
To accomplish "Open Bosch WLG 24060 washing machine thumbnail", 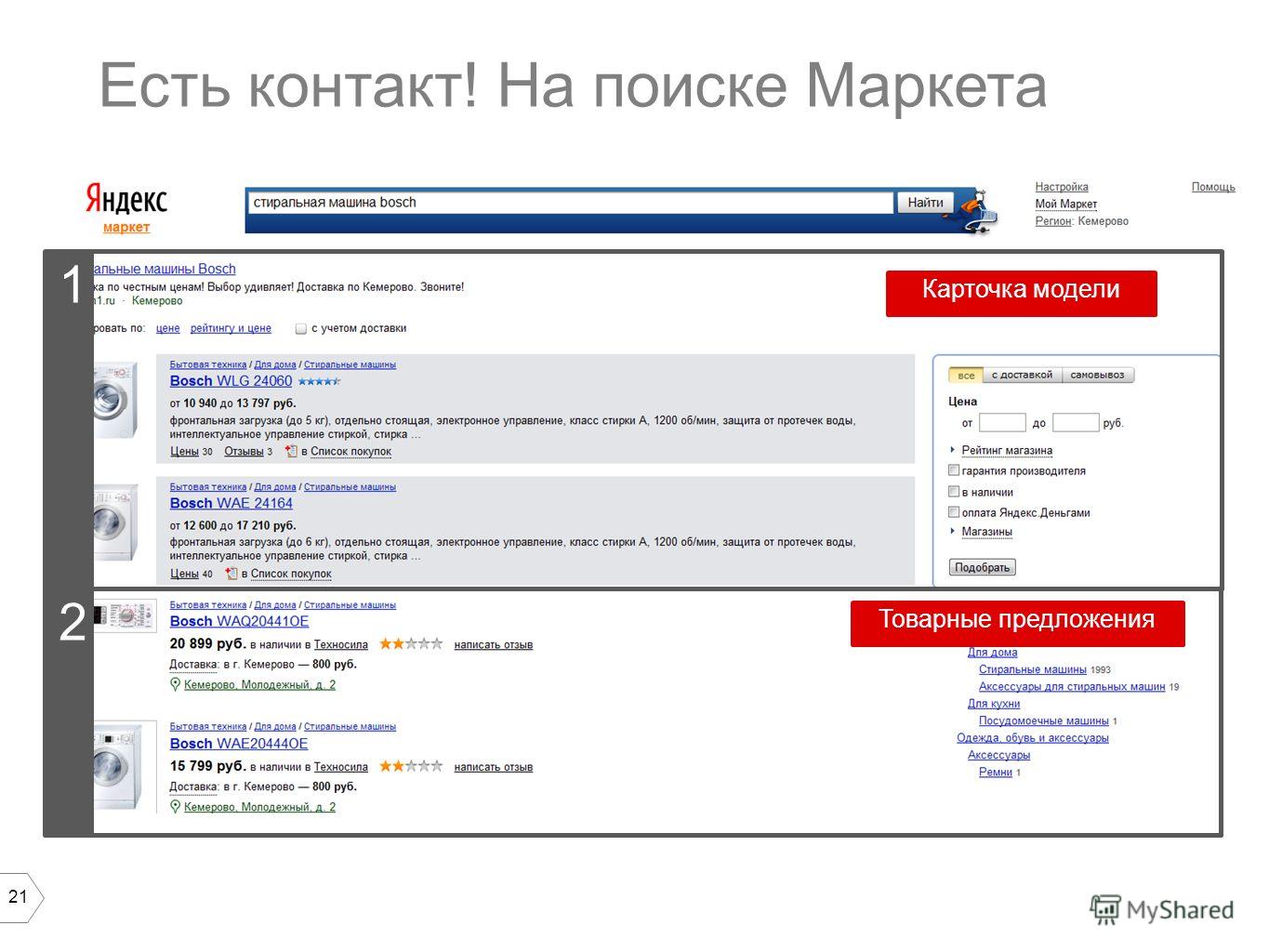I will [x=116, y=401].
